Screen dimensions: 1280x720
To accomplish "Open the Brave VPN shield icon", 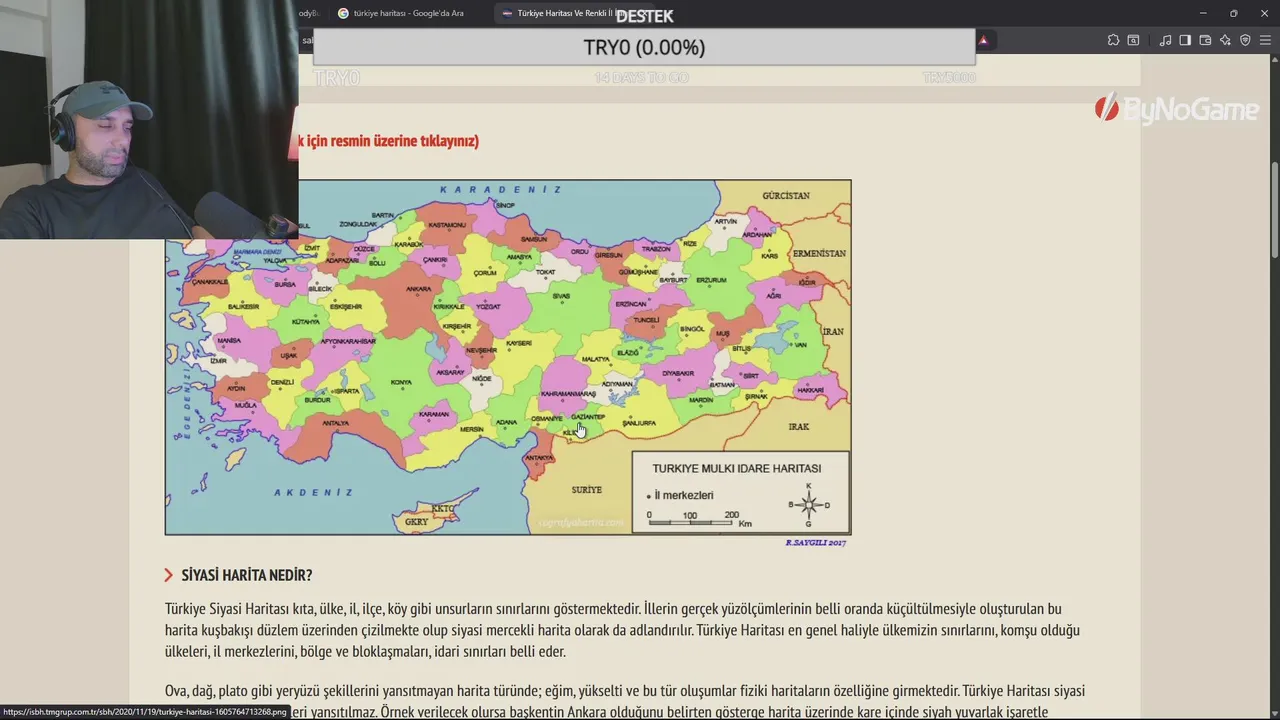I will coord(1245,41).
